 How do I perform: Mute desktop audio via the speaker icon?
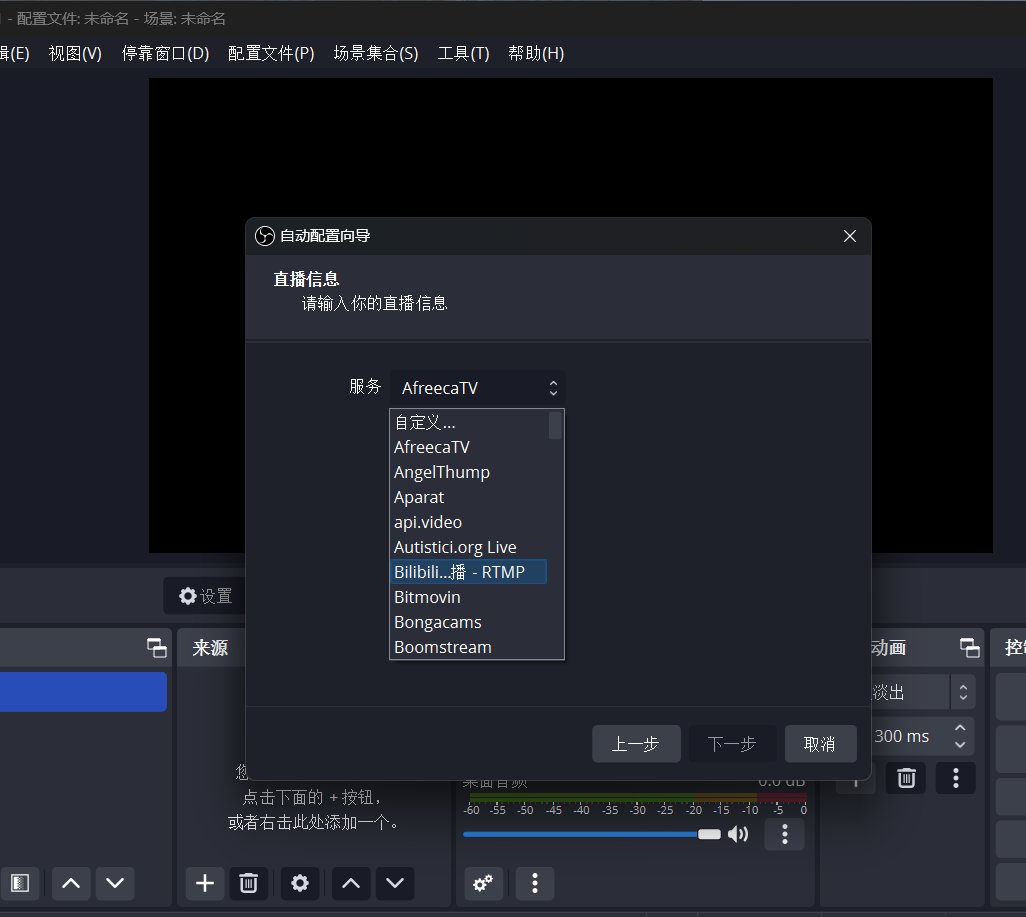coord(738,834)
